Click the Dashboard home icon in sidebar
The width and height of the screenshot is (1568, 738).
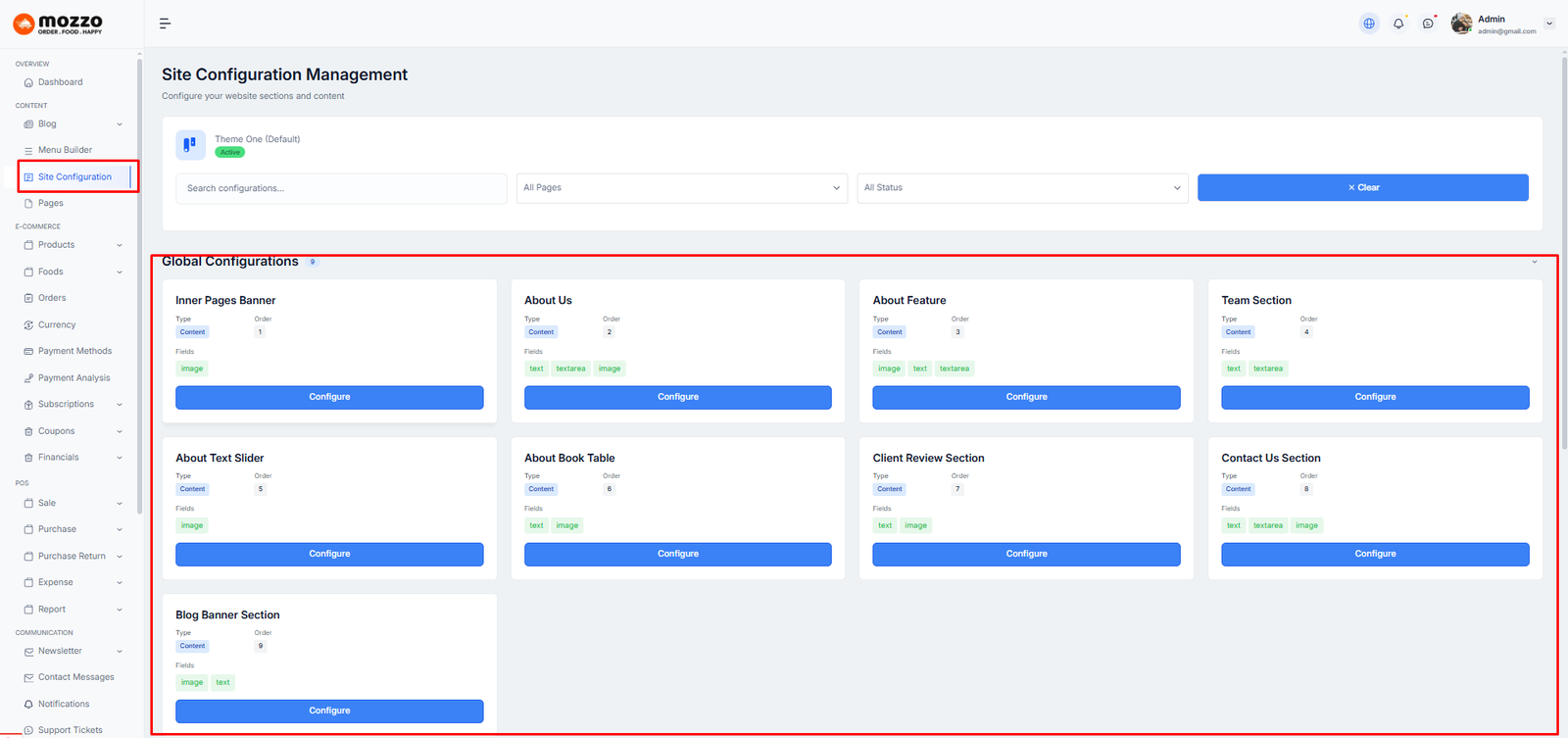coord(28,82)
